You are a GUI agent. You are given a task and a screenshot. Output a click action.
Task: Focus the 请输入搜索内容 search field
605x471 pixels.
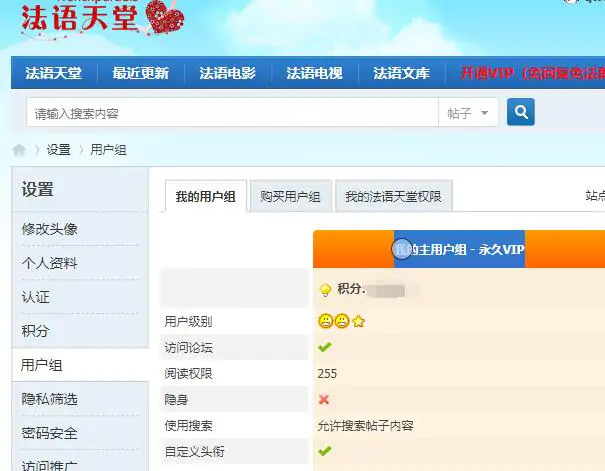click(233, 113)
